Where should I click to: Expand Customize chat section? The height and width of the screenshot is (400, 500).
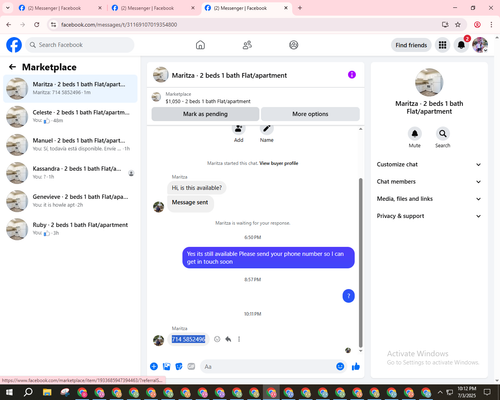429,164
